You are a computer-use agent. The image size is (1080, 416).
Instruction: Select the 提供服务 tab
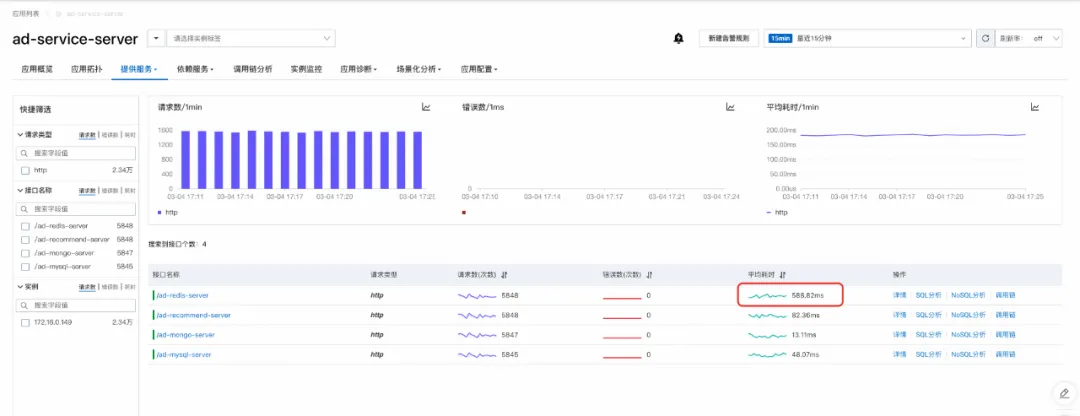pos(138,70)
